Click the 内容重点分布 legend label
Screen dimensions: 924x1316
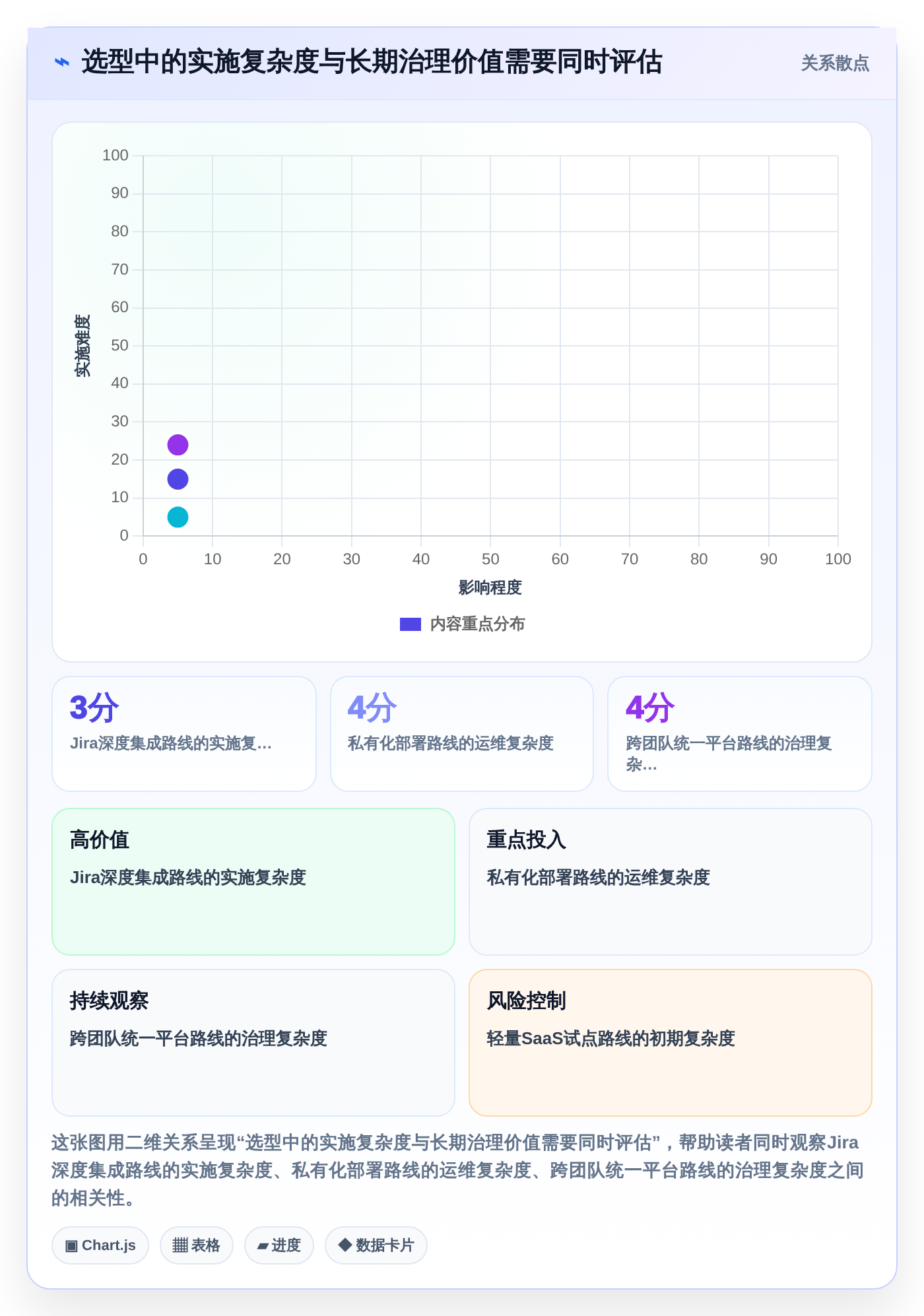(x=477, y=624)
